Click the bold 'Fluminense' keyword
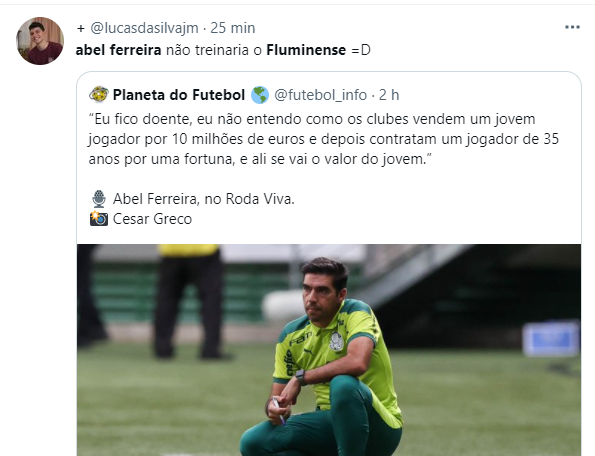 pyautogui.click(x=306, y=50)
